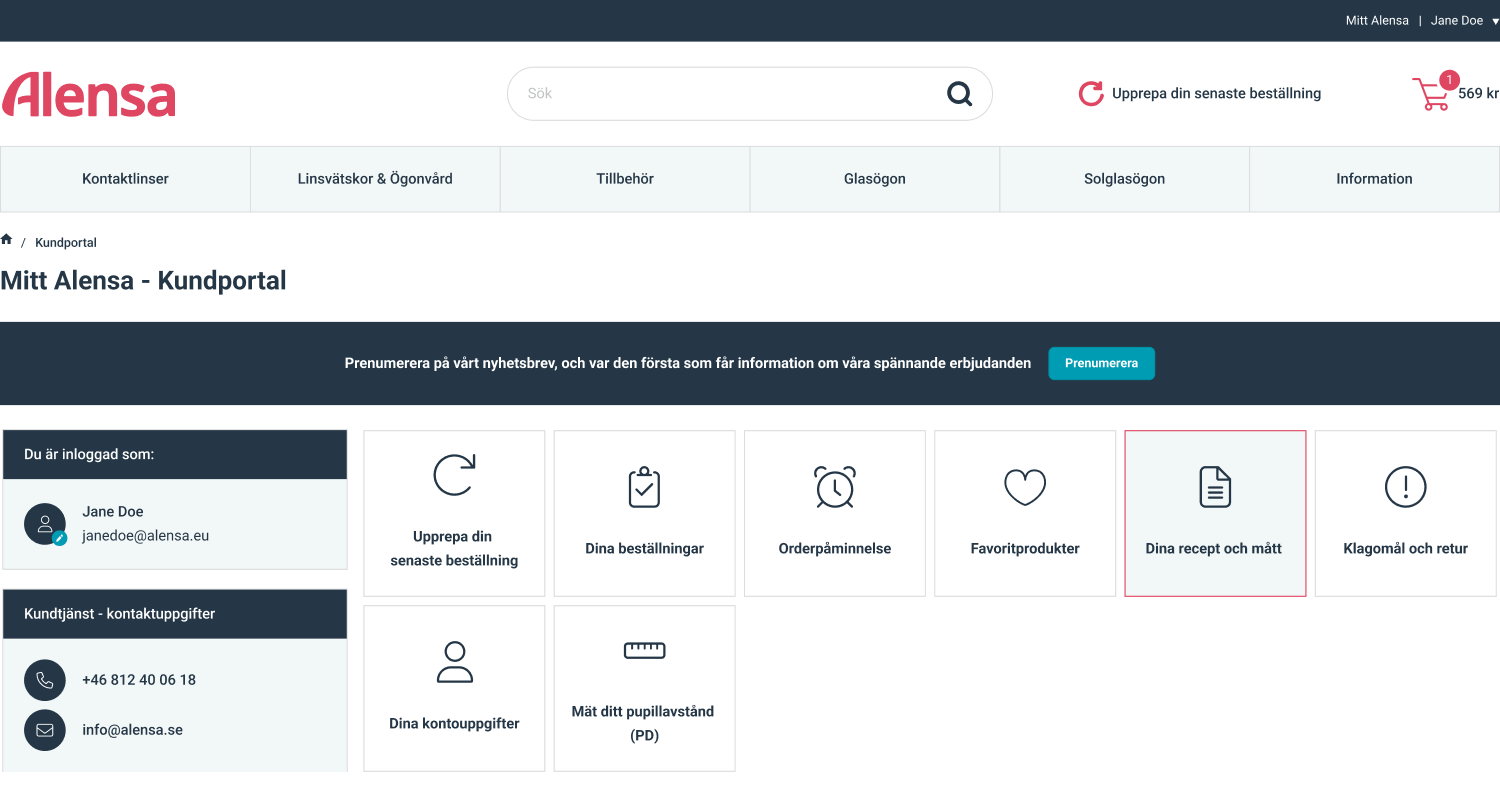Screen dimensions: 1500x793
Task: Click the document icon above Dina recept och mått
Action: pos(1215,487)
